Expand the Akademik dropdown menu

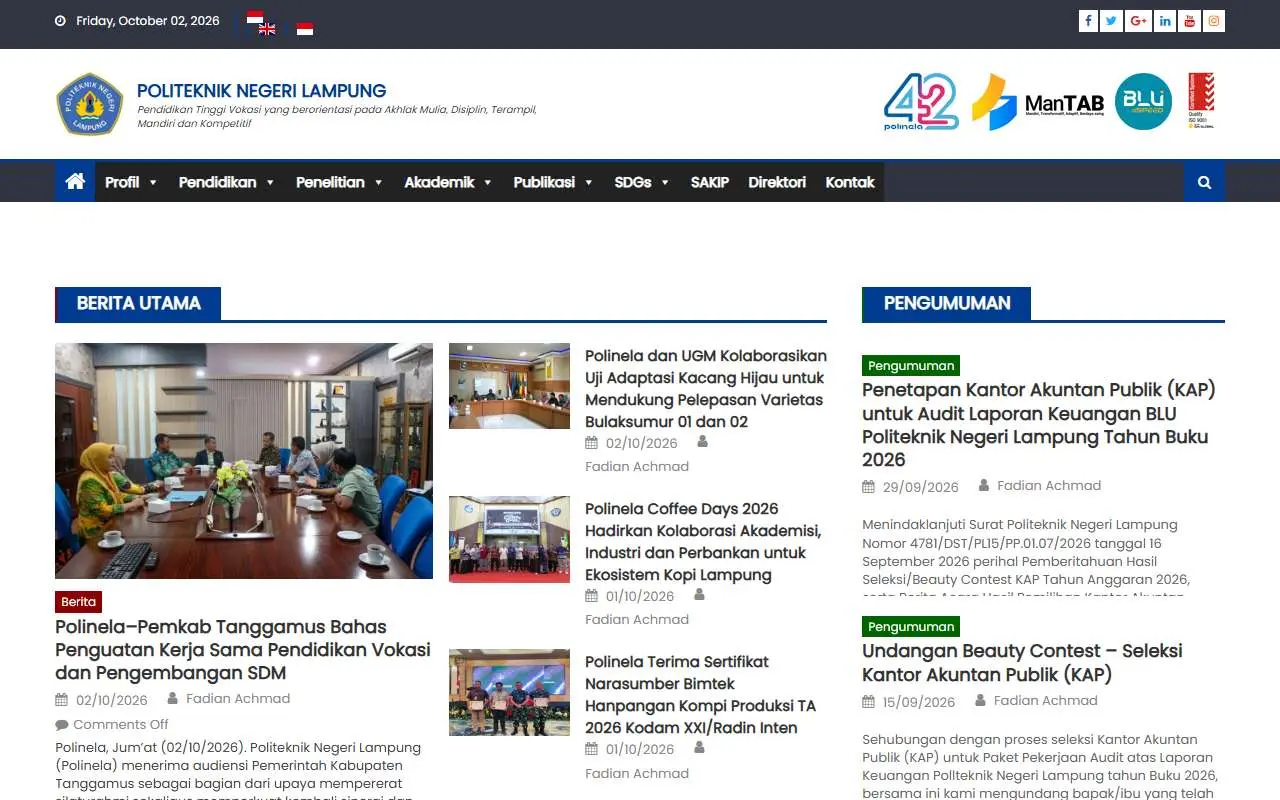pyautogui.click(x=449, y=182)
